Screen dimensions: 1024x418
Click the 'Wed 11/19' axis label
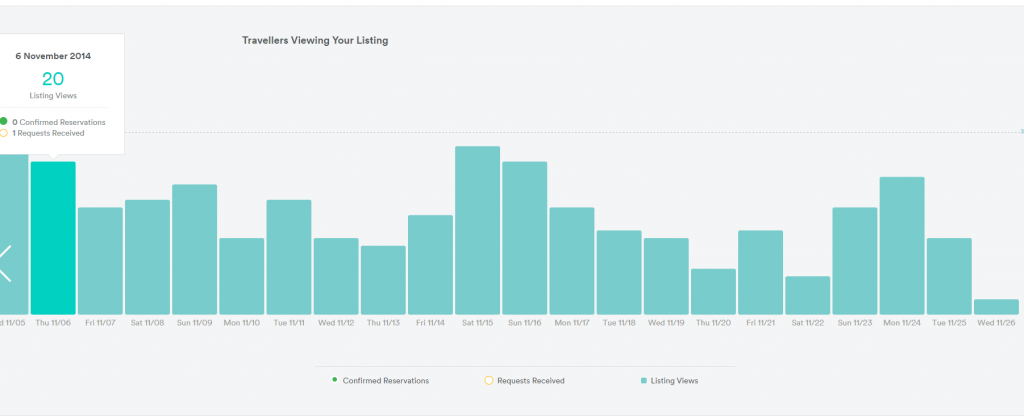[666, 323]
